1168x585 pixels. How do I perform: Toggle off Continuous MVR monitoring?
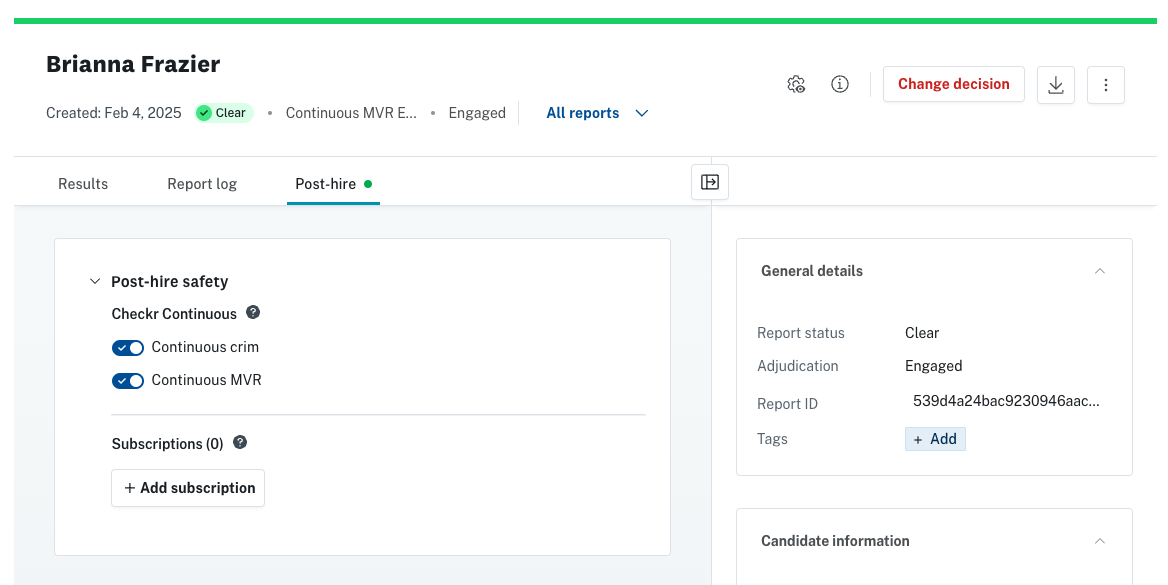128,381
